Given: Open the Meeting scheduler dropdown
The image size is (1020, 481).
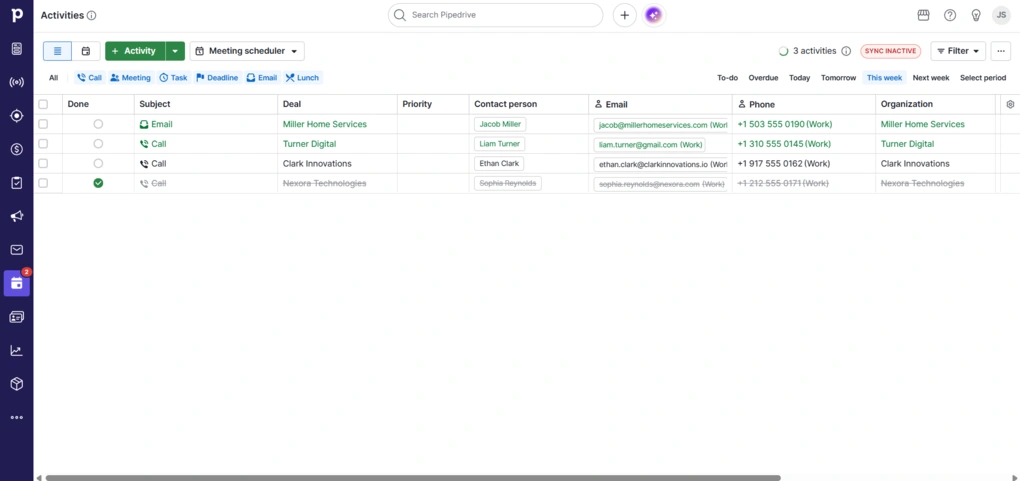Looking at the screenshot, I should click(247, 51).
